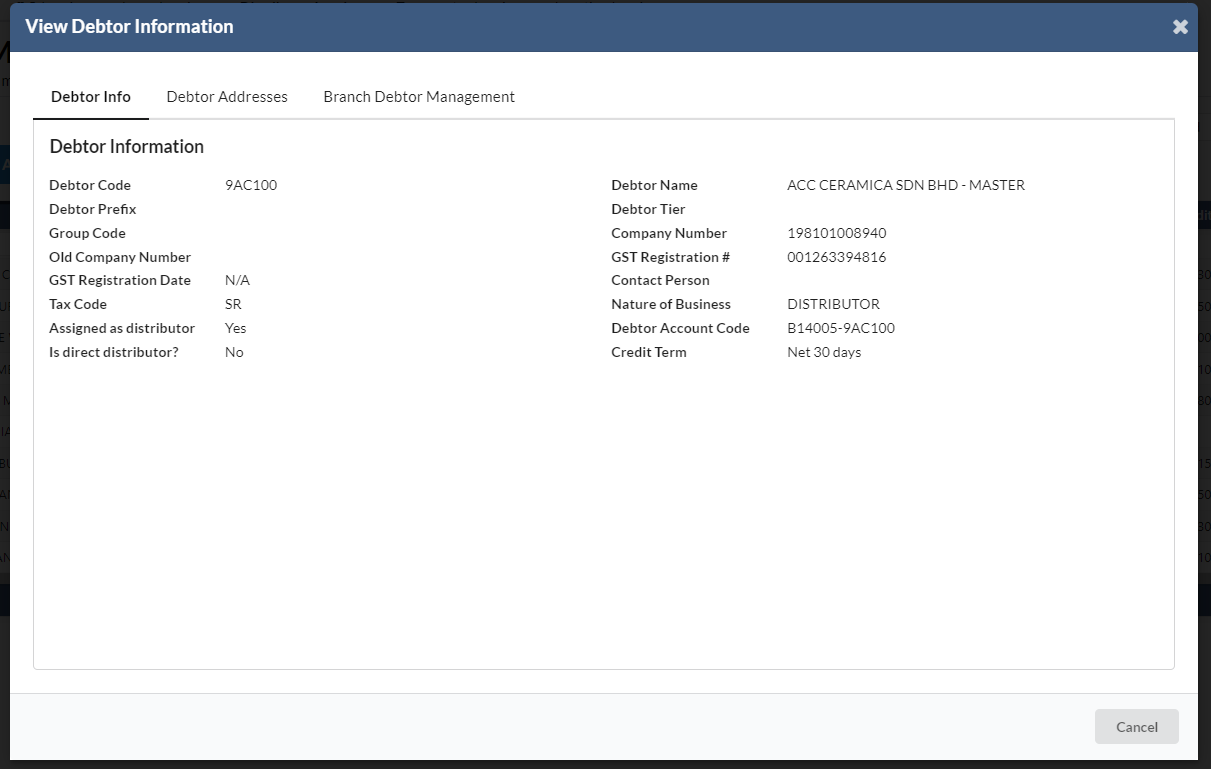Click the Contact Person label
Image resolution: width=1211 pixels, height=769 pixels.
[661, 280]
